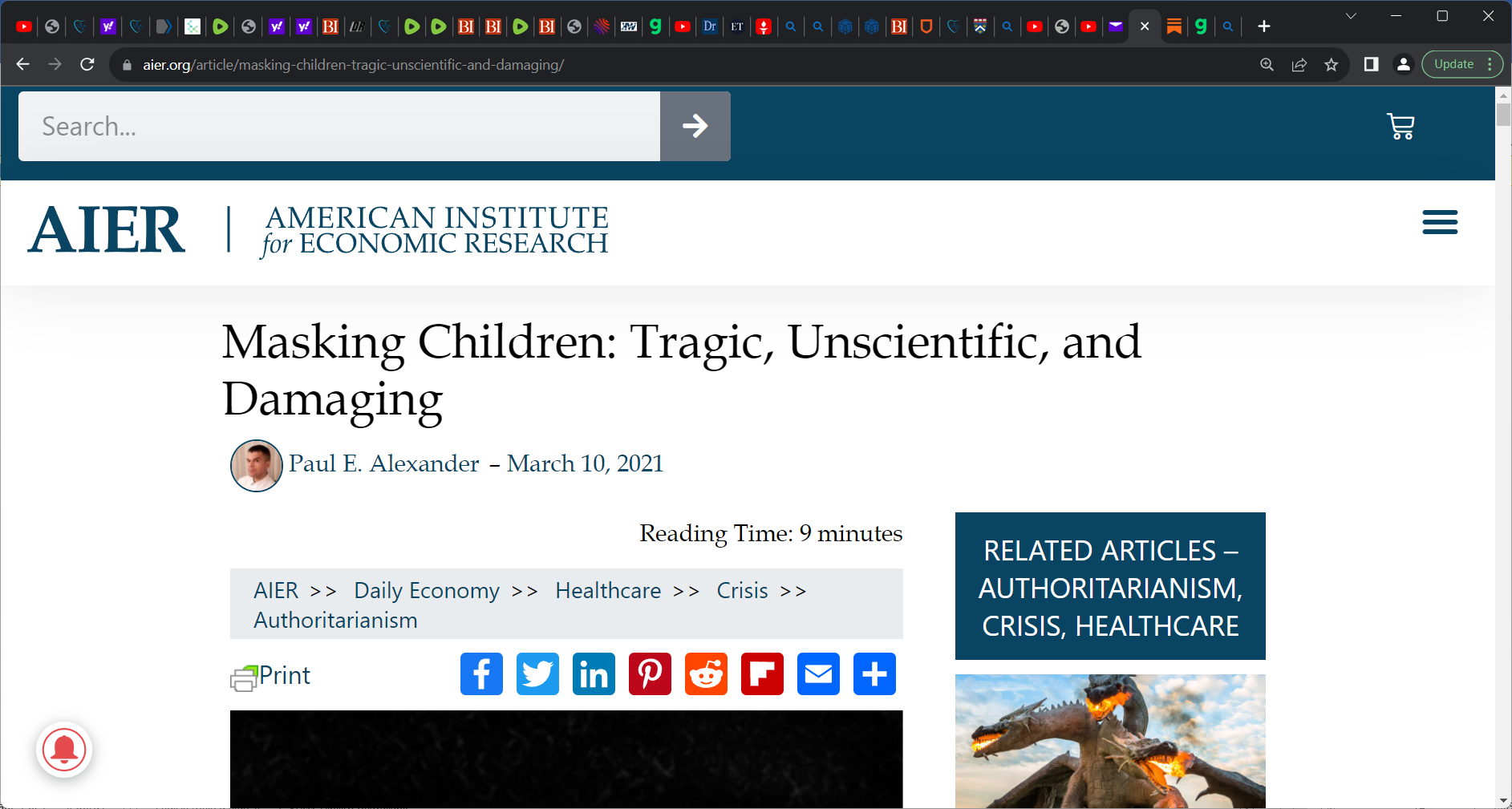Share article on Reddit

pos(706,673)
